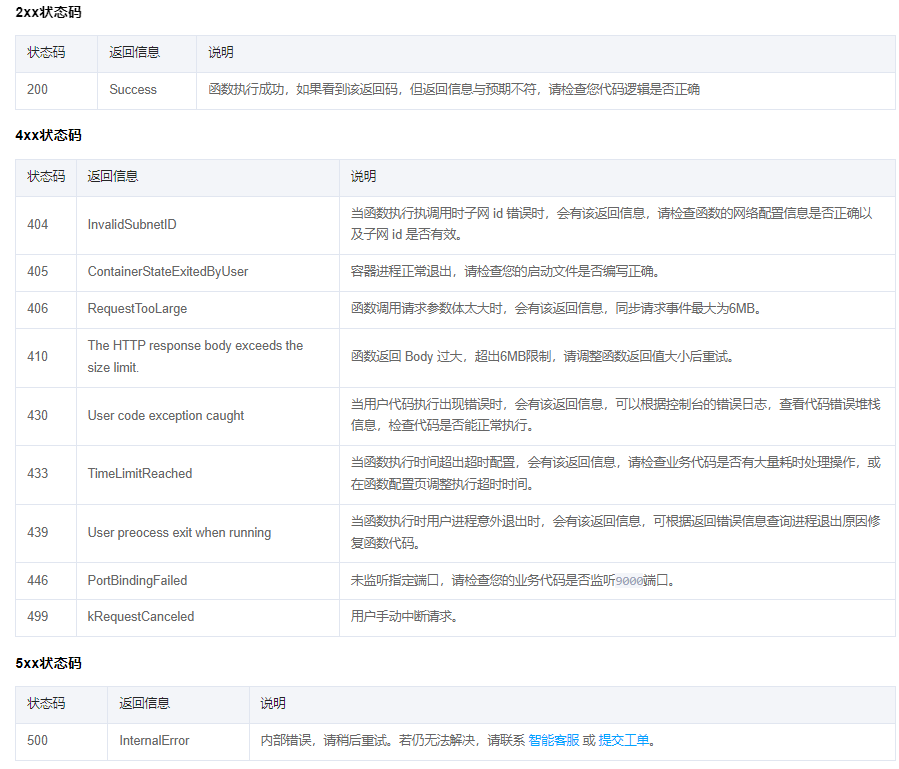This screenshot has height=769, width=899.
Task: Click the 405 description 容器进程正常退出
Action: click(505, 271)
